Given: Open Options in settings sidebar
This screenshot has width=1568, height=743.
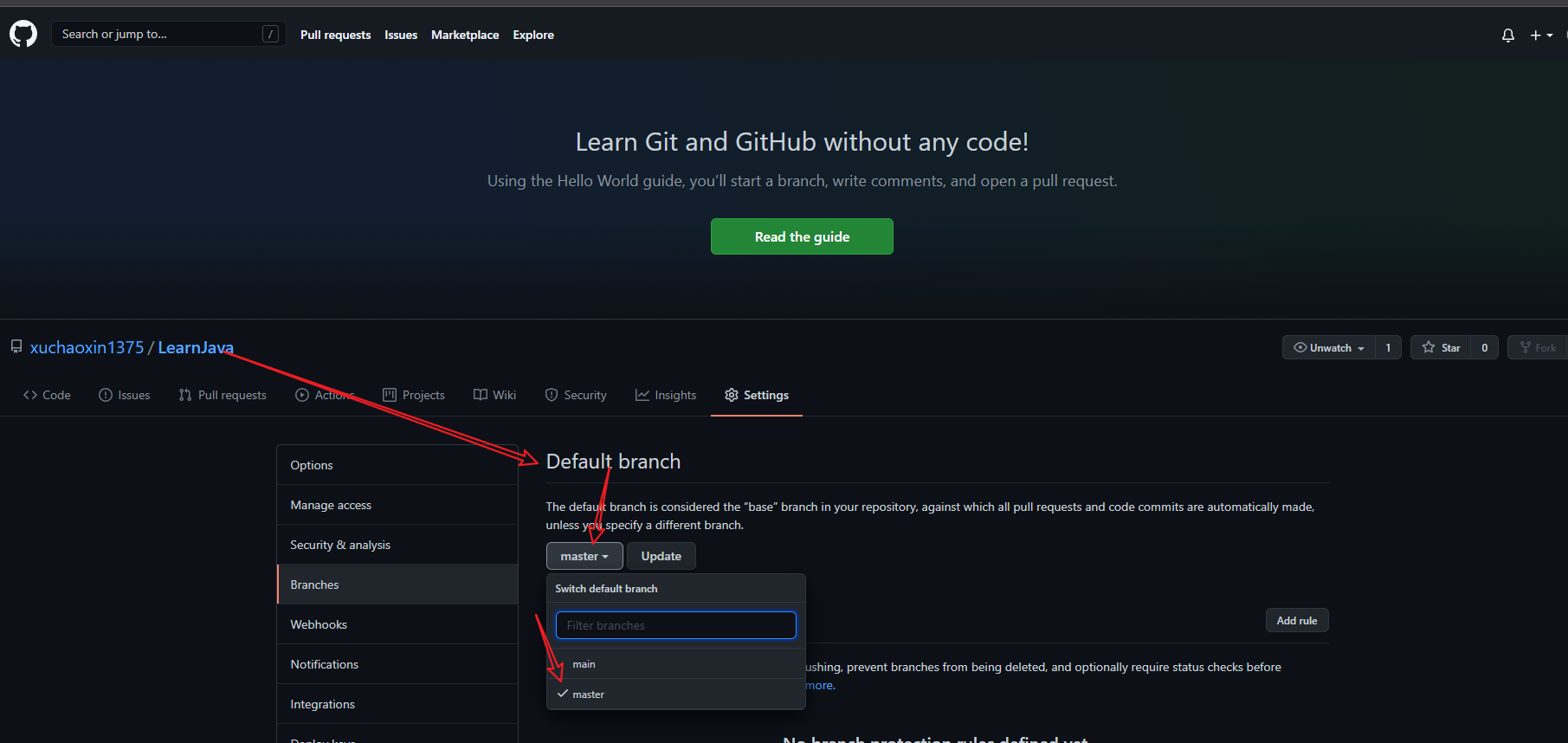Looking at the screenshot, I should coord(397,465).
